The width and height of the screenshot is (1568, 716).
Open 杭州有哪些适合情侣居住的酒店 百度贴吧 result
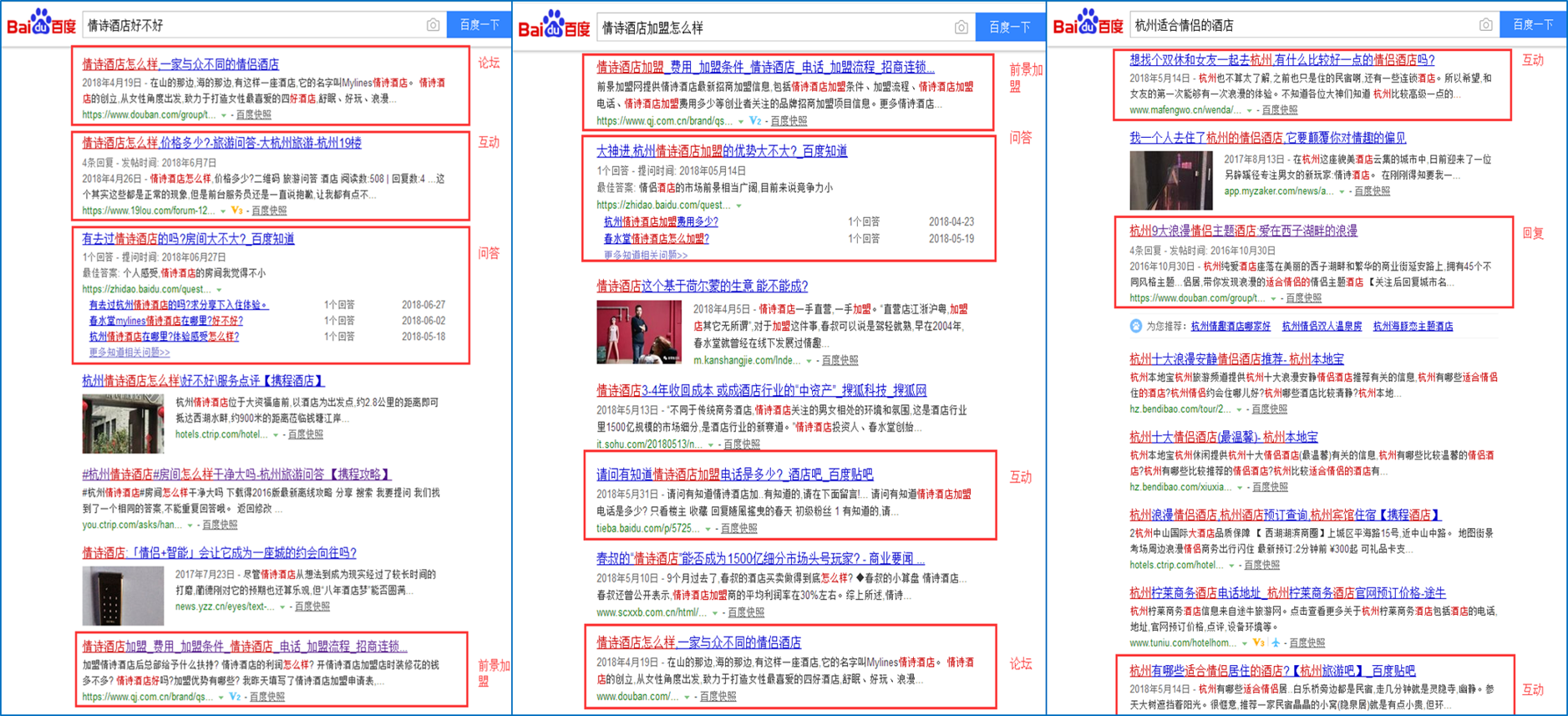click(x=1272, y=670)
